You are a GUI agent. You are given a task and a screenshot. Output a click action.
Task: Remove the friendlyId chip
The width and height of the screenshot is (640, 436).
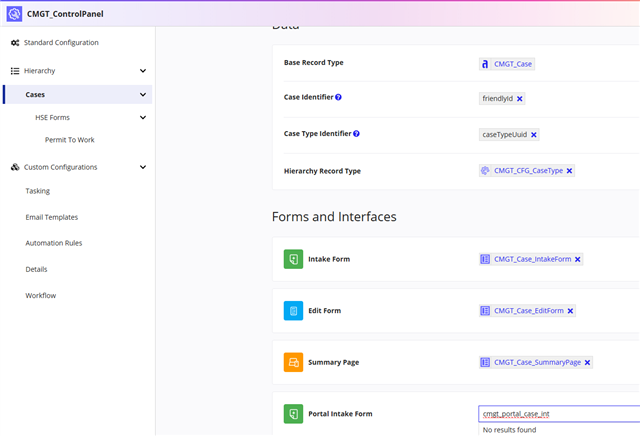click(520, 99)
